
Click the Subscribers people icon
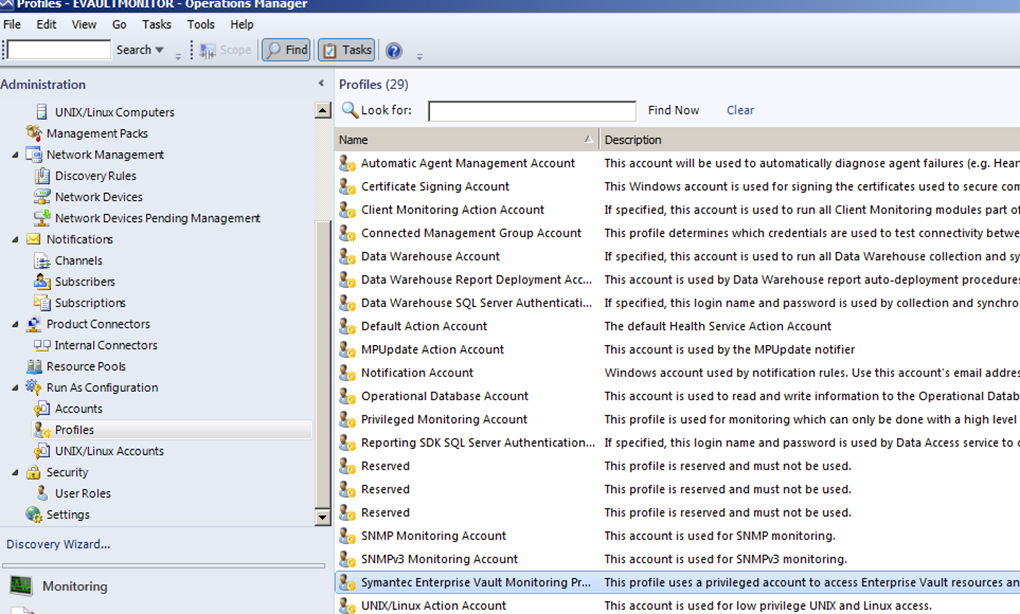pyautogui.click(x=42, y=282)
